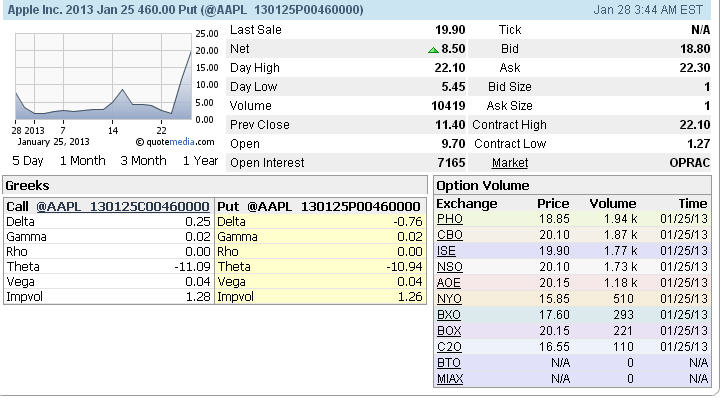Image resolution: width=721 pixels, height=401 pixels.
Task: Click the Jan 28 3:44 AM EST timestamp
Action: [x=648, y=10]
